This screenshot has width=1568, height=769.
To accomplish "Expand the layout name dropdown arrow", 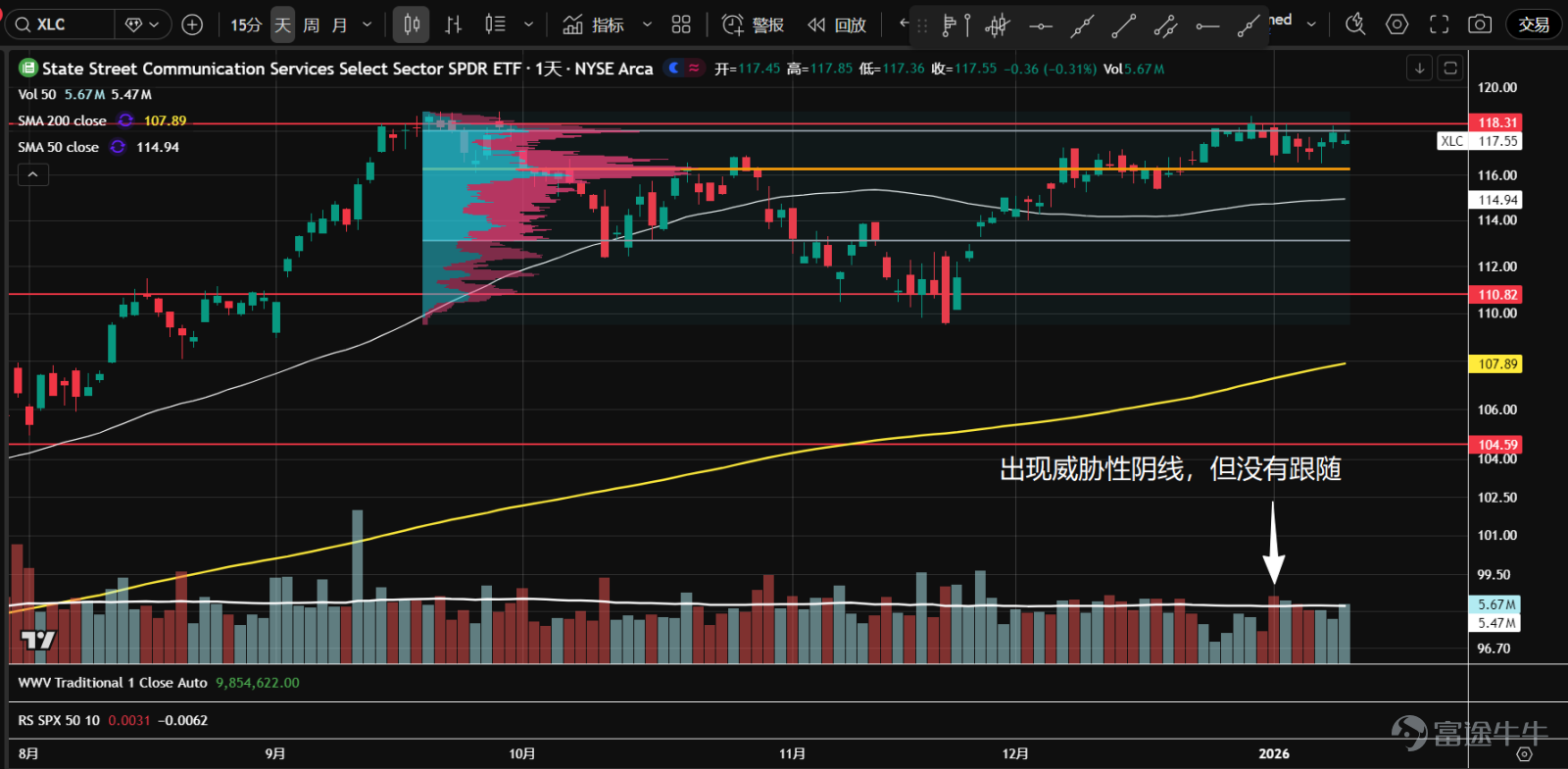I will click(1311, 24).
